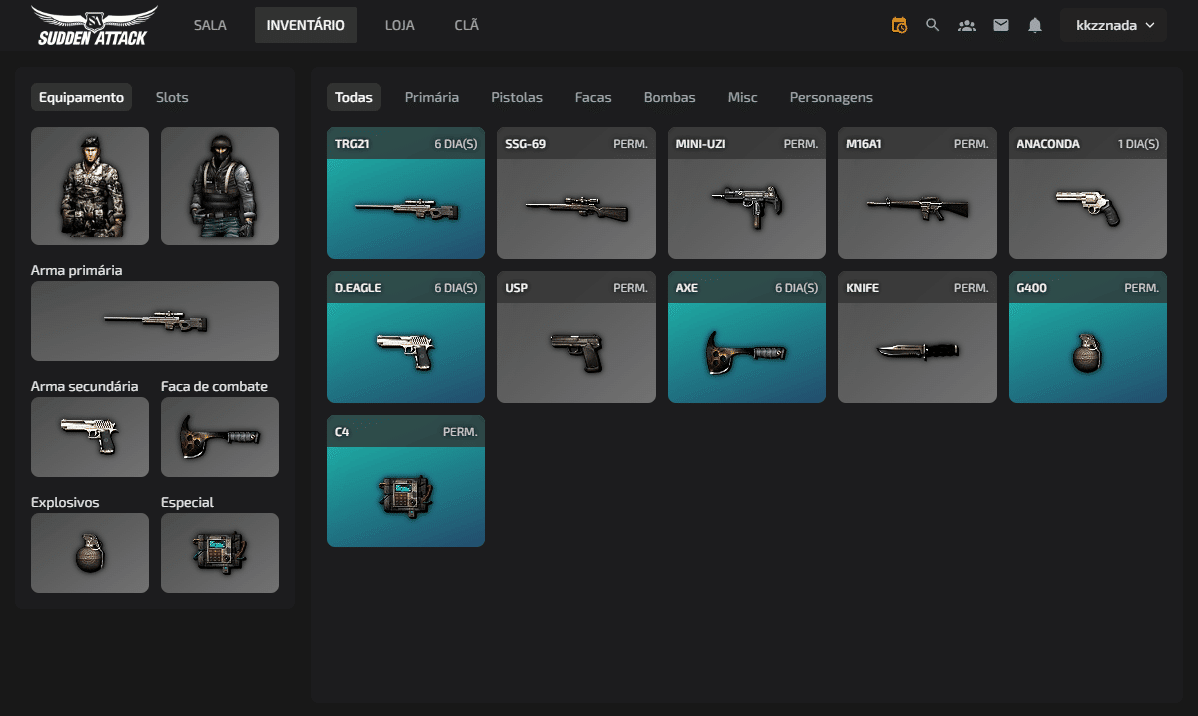The image size is (1198, 716).
Task: Click the Arma secundária pistol slot
Action: point(89,437)
